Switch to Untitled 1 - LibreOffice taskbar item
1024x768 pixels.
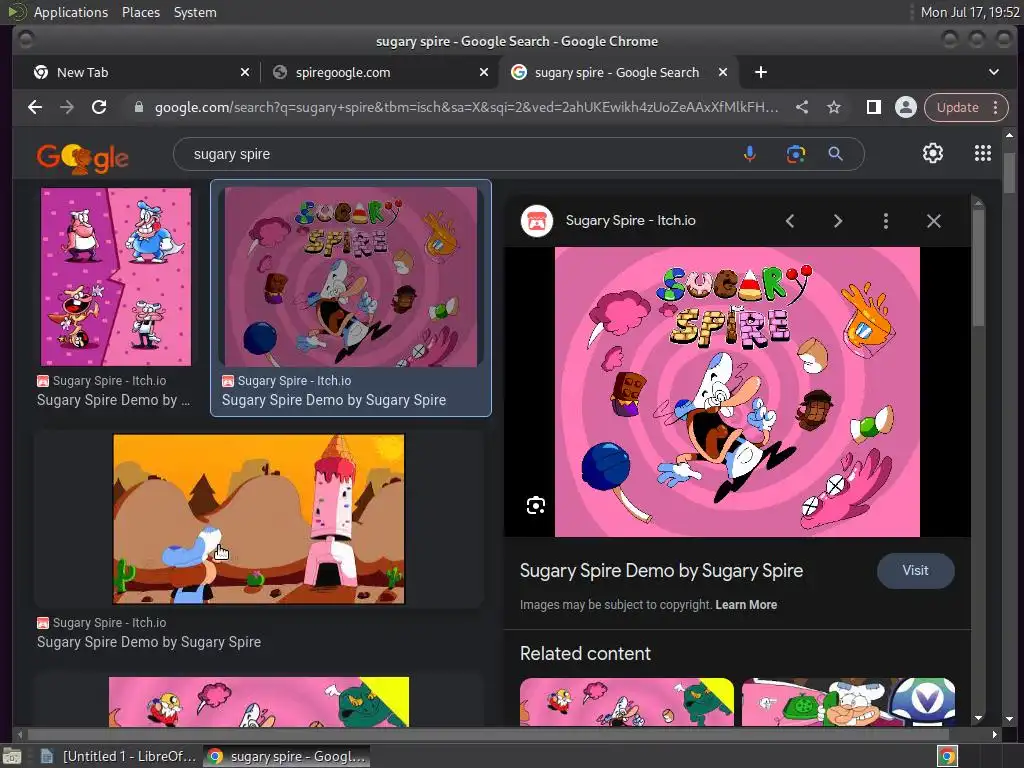(119, 756)
